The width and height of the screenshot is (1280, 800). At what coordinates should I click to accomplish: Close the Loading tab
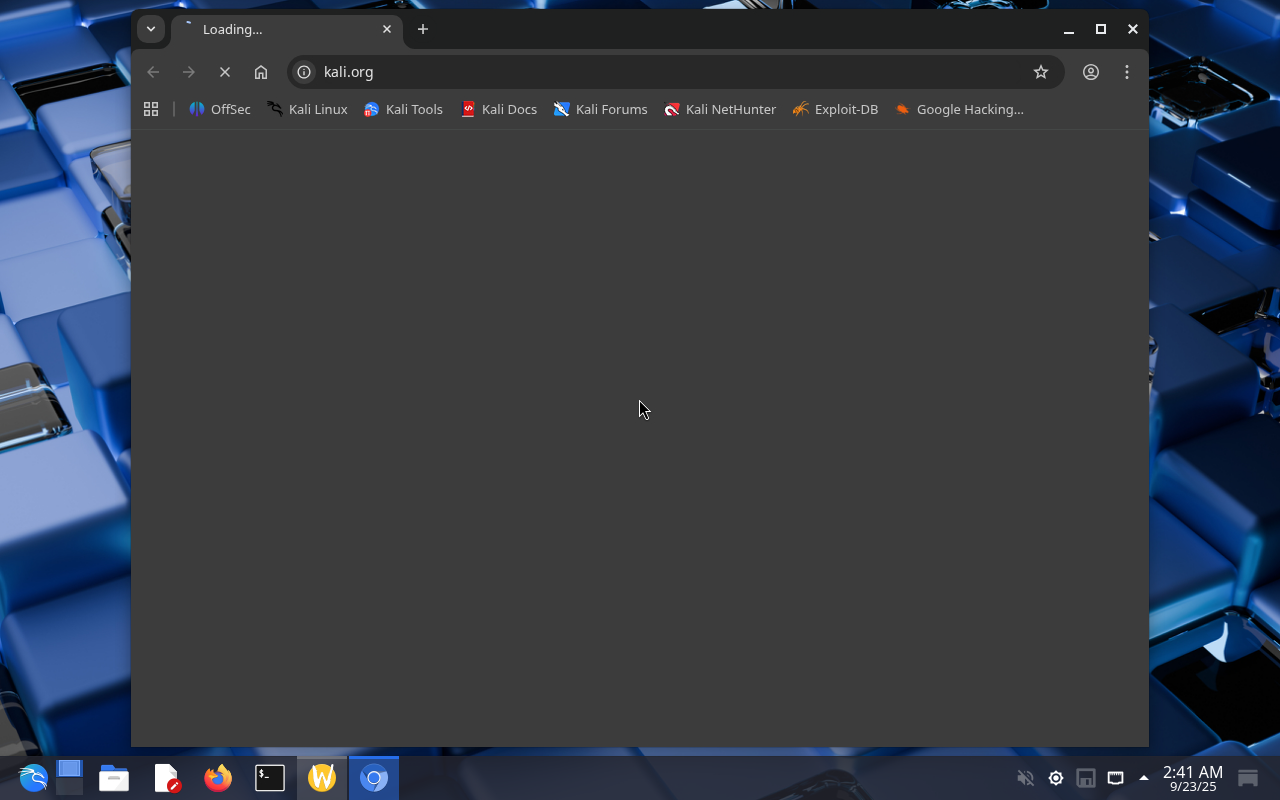pos(387,29)
